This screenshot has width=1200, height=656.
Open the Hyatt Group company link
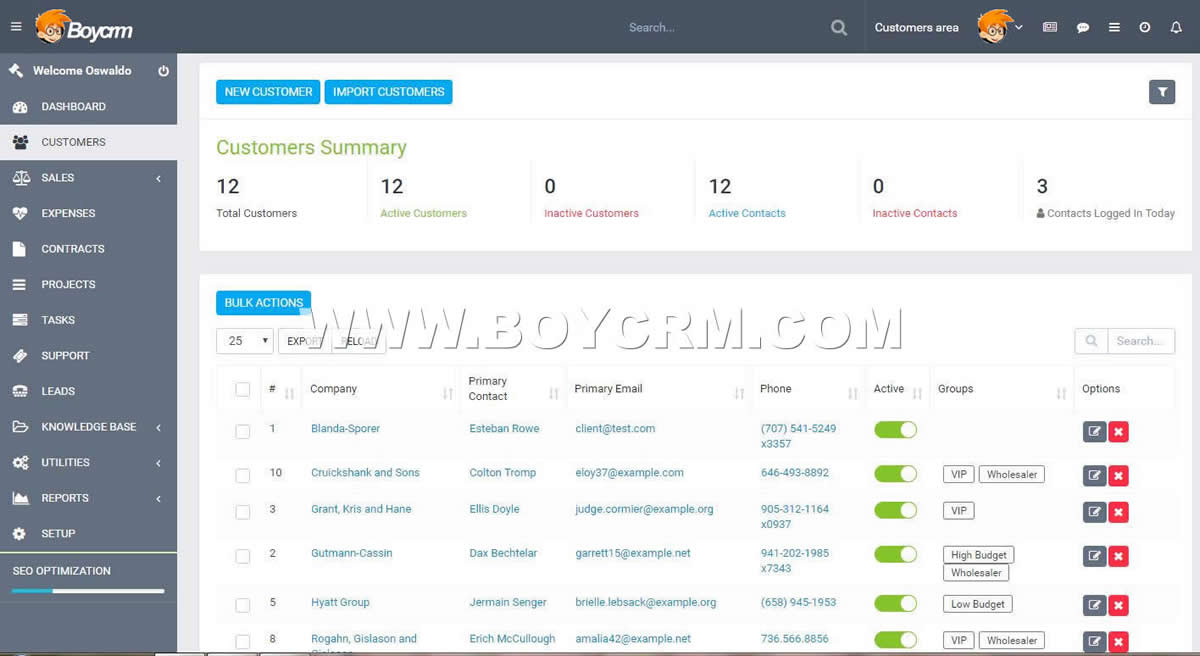pos(340,603)
